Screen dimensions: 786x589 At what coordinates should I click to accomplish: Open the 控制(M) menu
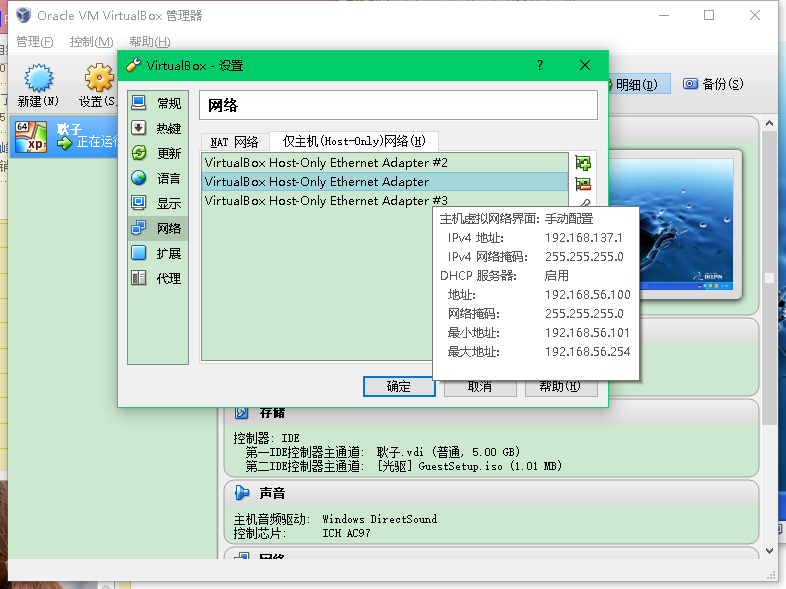[x=91, y=42]
